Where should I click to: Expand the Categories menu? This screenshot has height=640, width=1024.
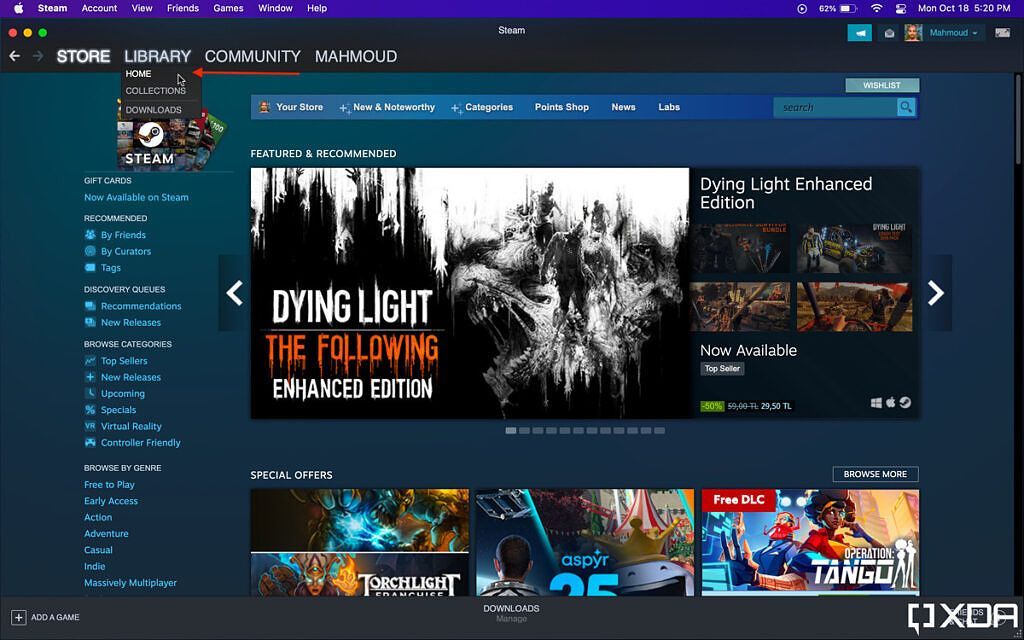pos(482,107)
